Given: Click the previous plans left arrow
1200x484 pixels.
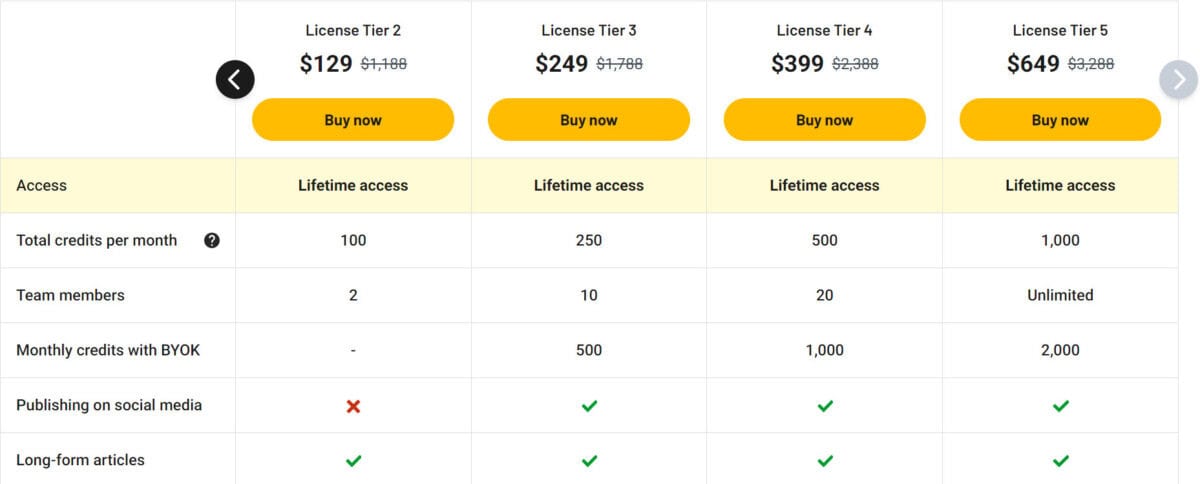Looking at the screenshot, I should coord(235,79).
